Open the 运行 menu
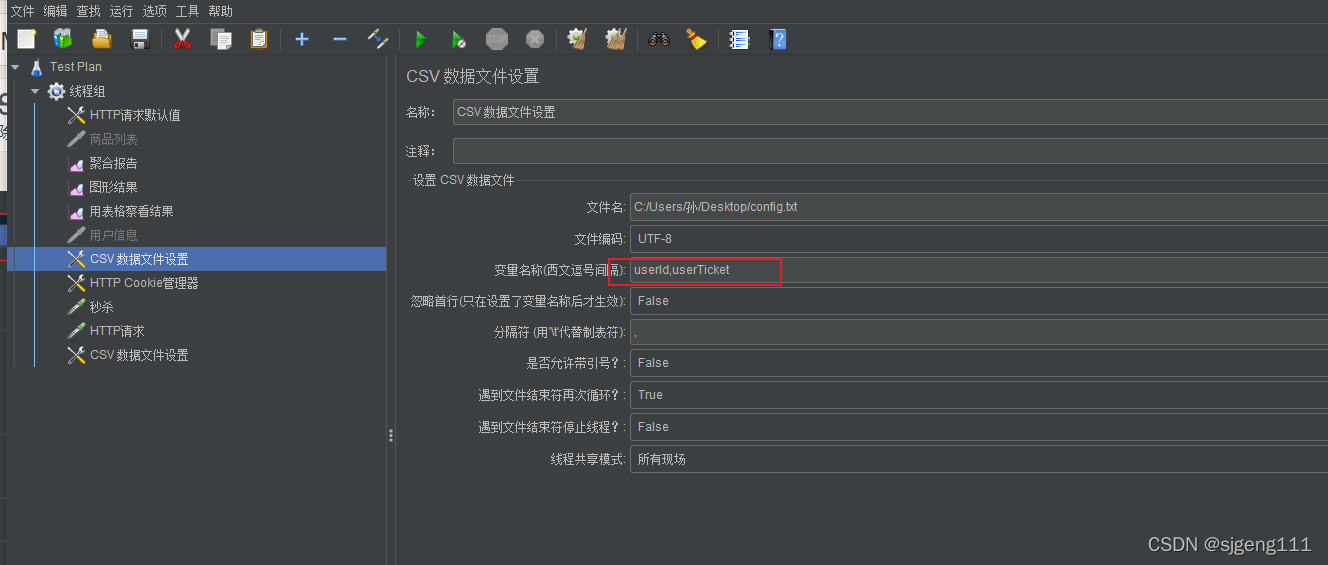1328x565 pixels. tap(121, 11)
